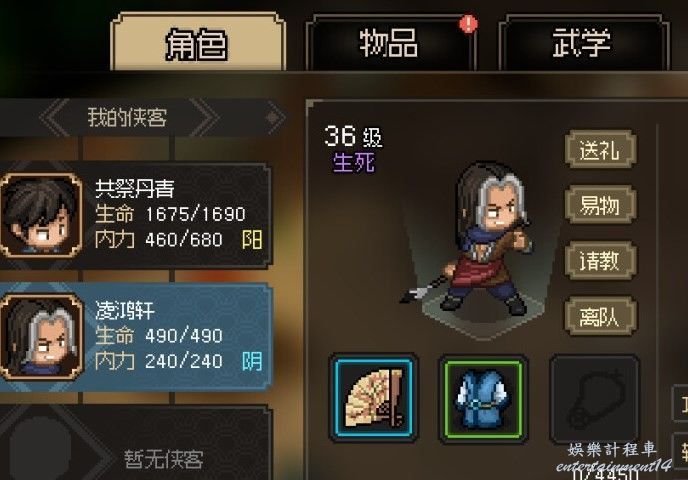Select the blue robe armor slot
Screen dimensions: 688x480
click(484, 399)
